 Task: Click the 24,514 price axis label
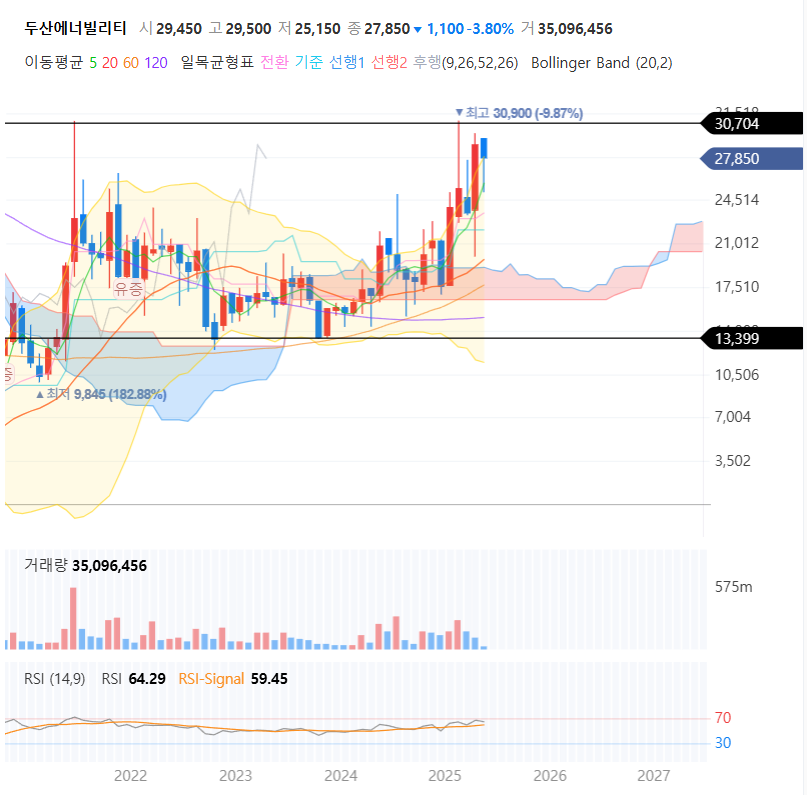[x=736, y=200]
